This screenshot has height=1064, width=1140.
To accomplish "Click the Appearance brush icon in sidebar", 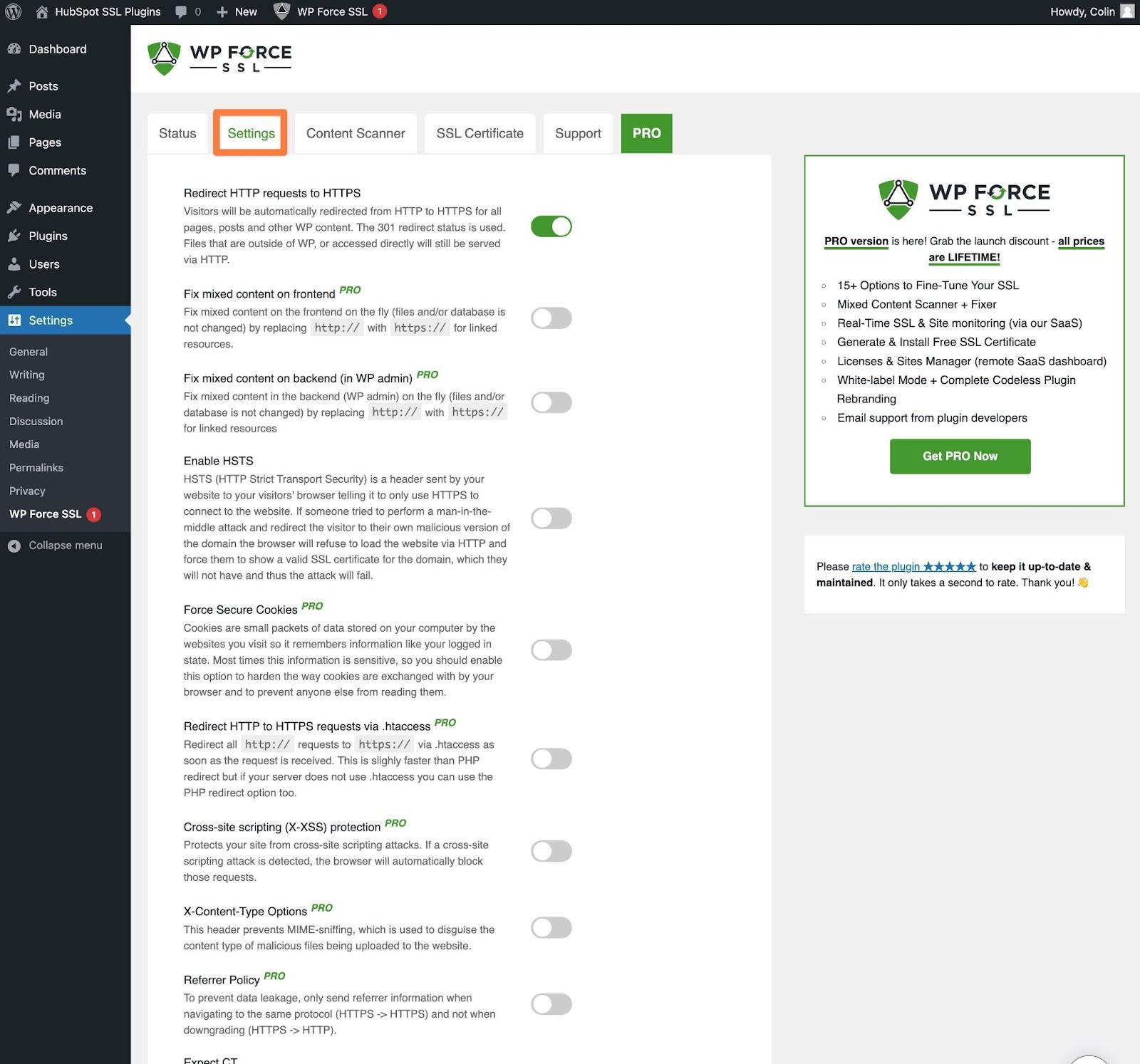I will point(14,207).
